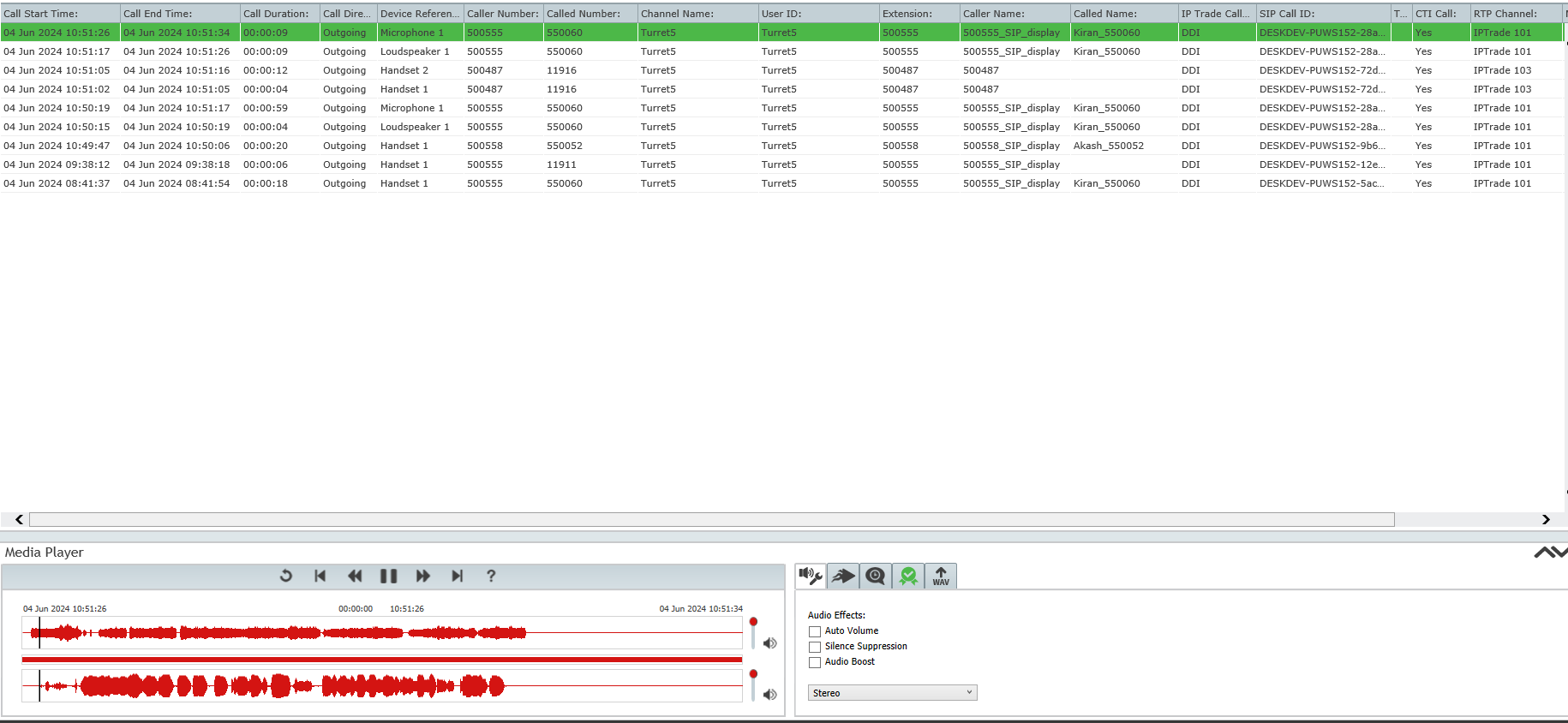Sort by the Caller Number column header
This screenshot has height=723, width=1568.
(504, 14)
